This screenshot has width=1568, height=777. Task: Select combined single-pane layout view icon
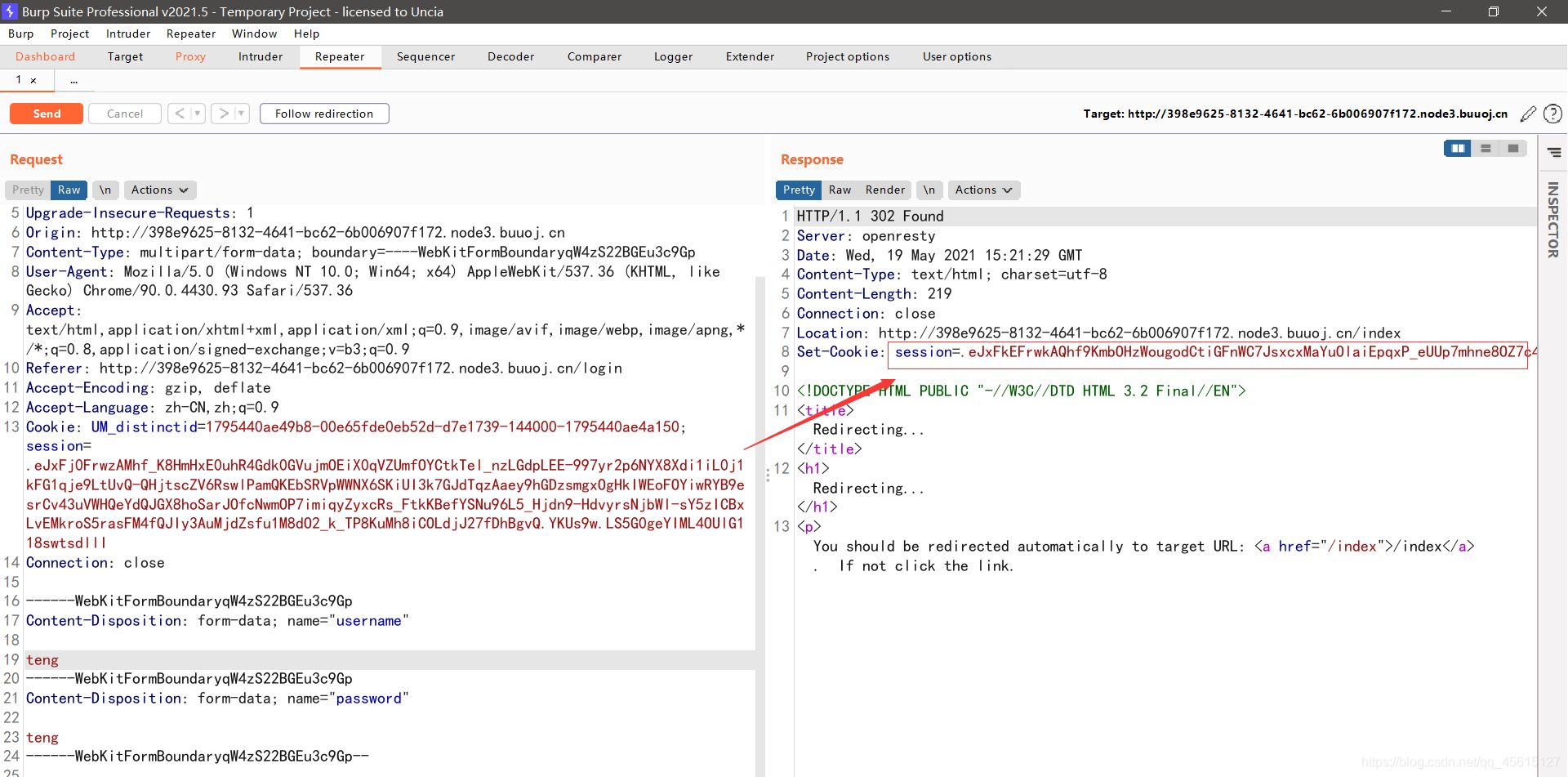click(1513, 148)
